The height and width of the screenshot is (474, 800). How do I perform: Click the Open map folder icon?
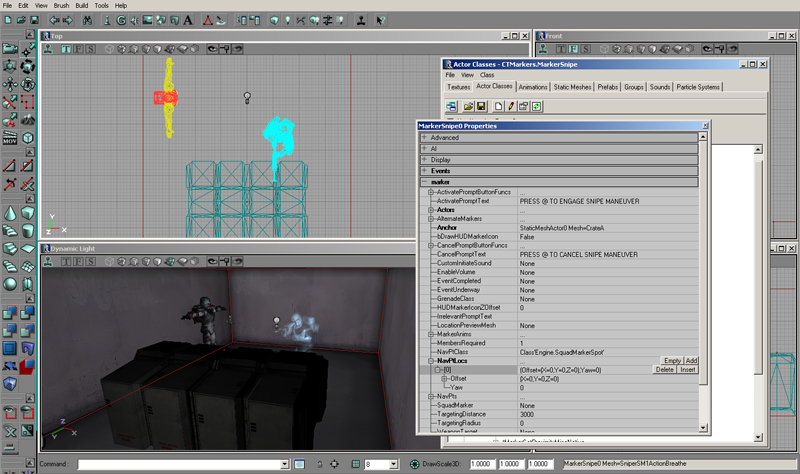(x=21, y=20)
